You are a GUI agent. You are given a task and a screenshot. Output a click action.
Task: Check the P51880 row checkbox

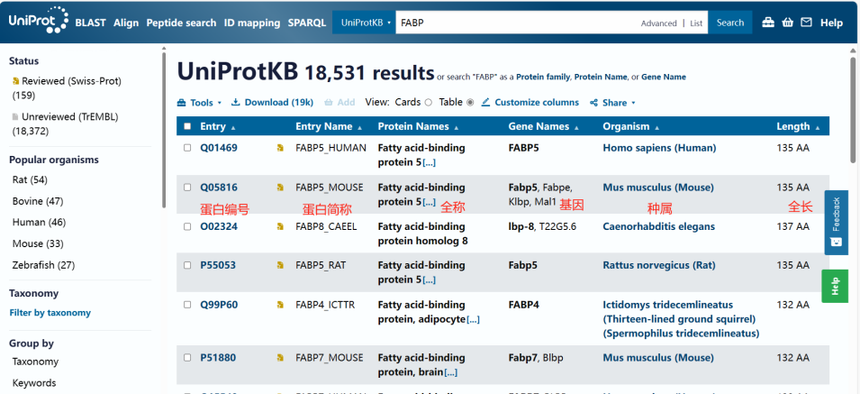click(x=188, y=358)
